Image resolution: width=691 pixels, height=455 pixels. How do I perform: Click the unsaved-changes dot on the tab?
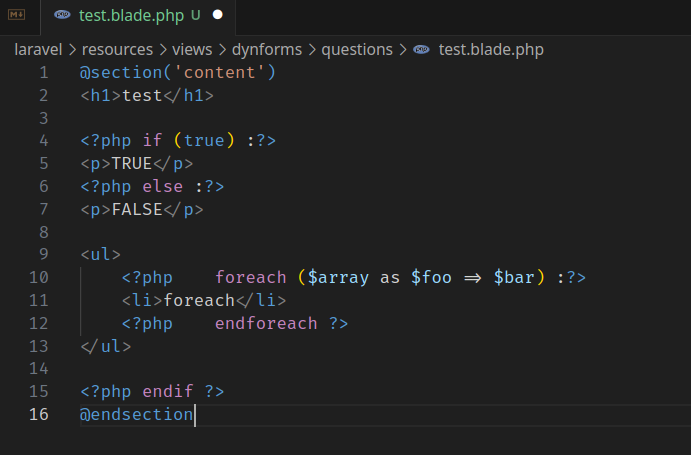[x=218, y=15]
